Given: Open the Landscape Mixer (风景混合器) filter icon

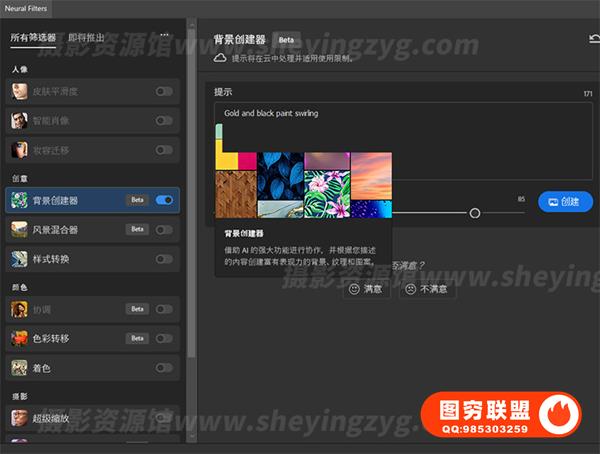Looking at the screenshot, I should (x=19, y=229).
